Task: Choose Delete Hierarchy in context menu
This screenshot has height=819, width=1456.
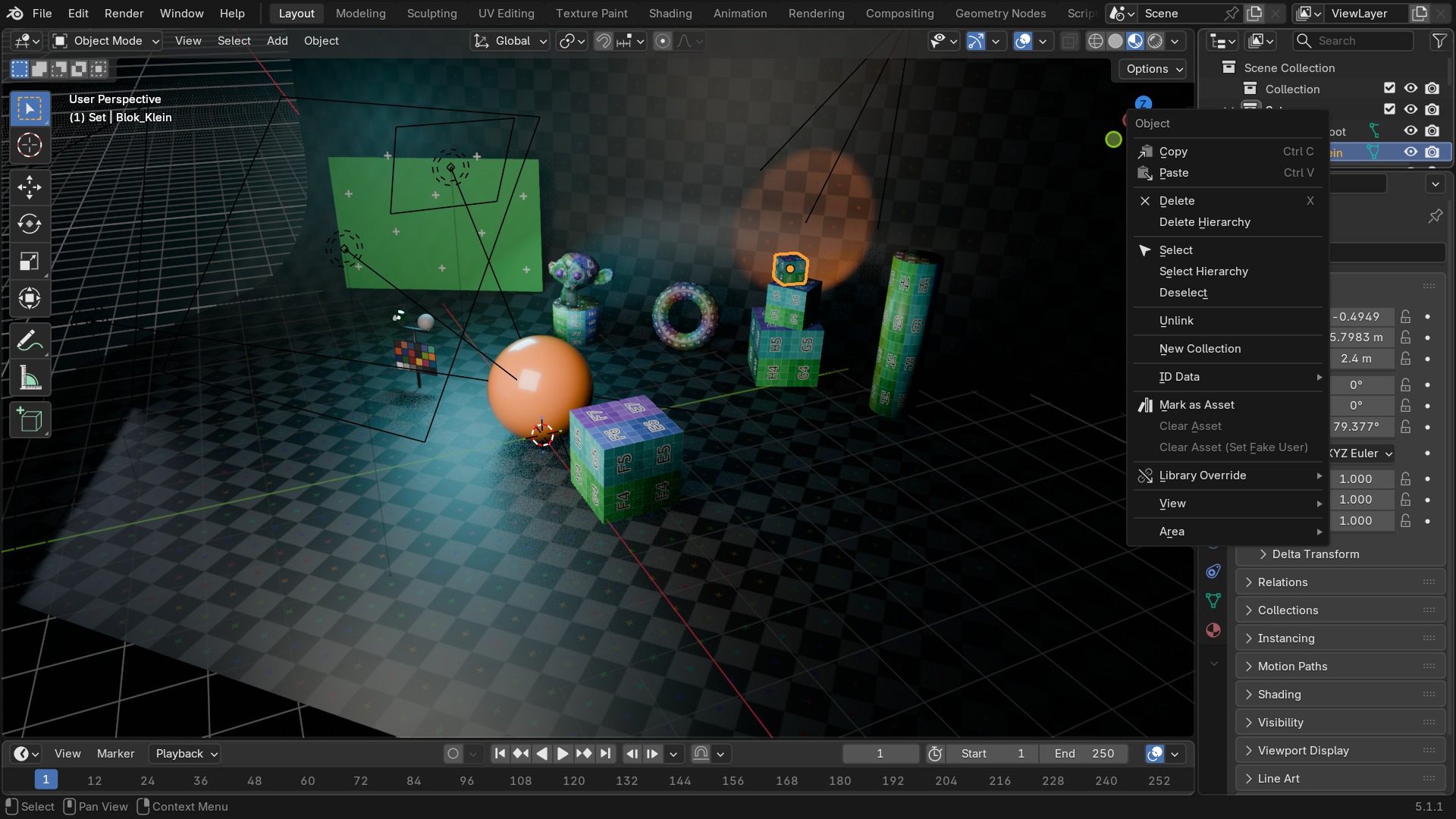Action: [1228, 222]
